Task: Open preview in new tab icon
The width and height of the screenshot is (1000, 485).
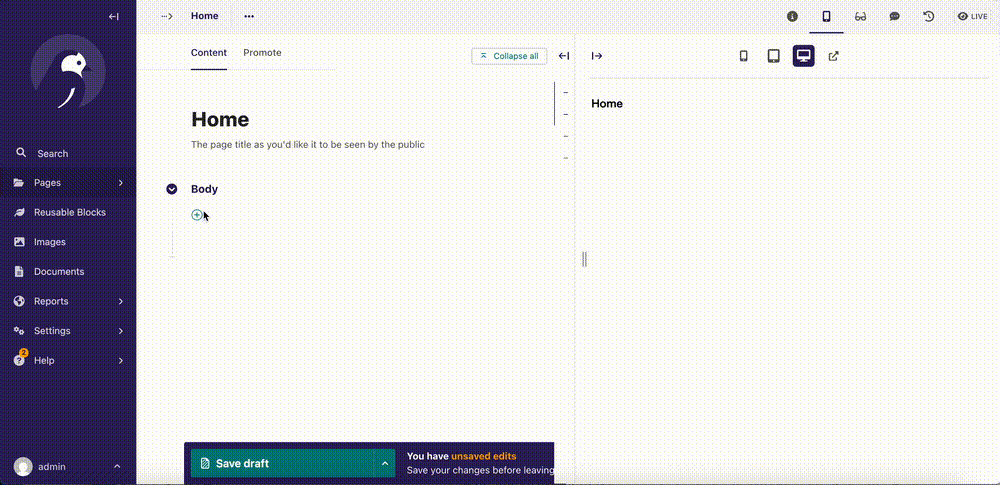Action: (x=834, y=56)
